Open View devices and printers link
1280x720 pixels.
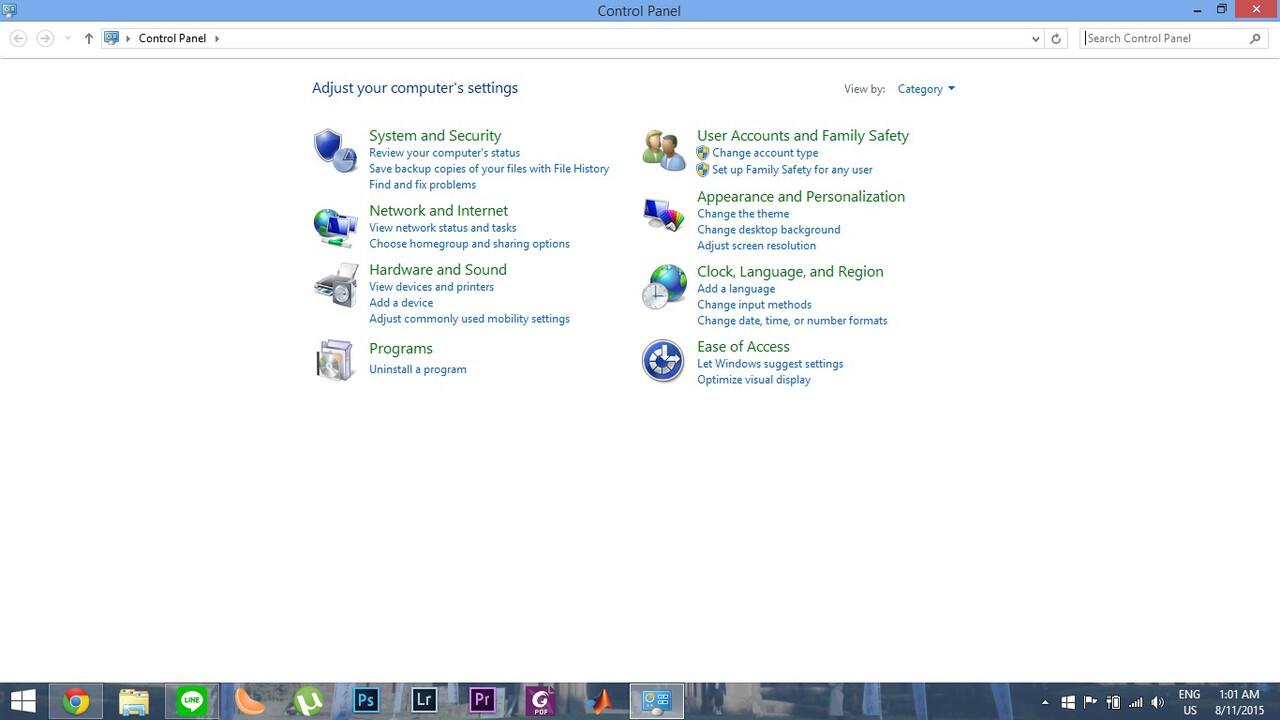tap(431, 287)
